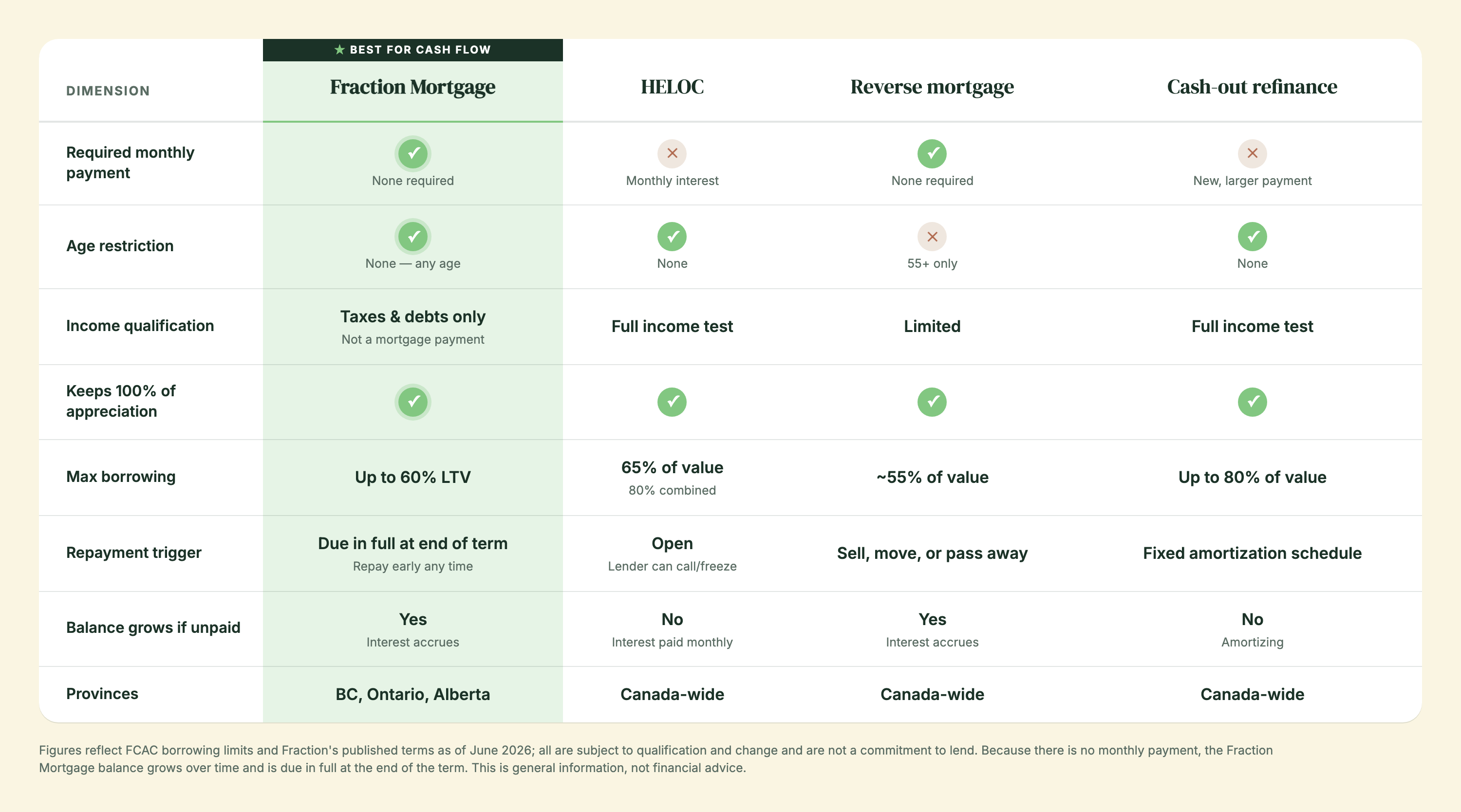Click the Reverse mortgage column header
Viewport: 1461px width, 812px height.
pos(932,87)
